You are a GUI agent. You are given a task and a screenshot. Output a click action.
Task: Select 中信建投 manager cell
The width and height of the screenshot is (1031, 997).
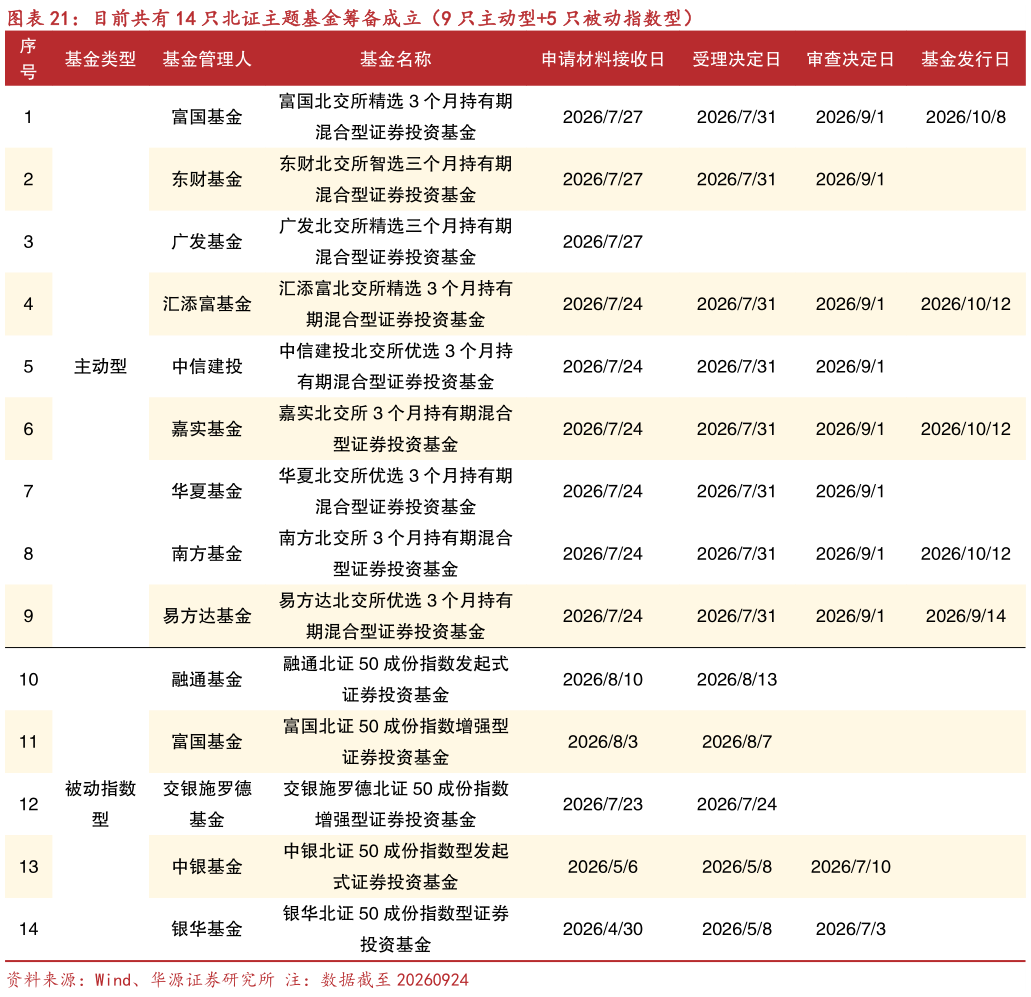pos(206,366)
